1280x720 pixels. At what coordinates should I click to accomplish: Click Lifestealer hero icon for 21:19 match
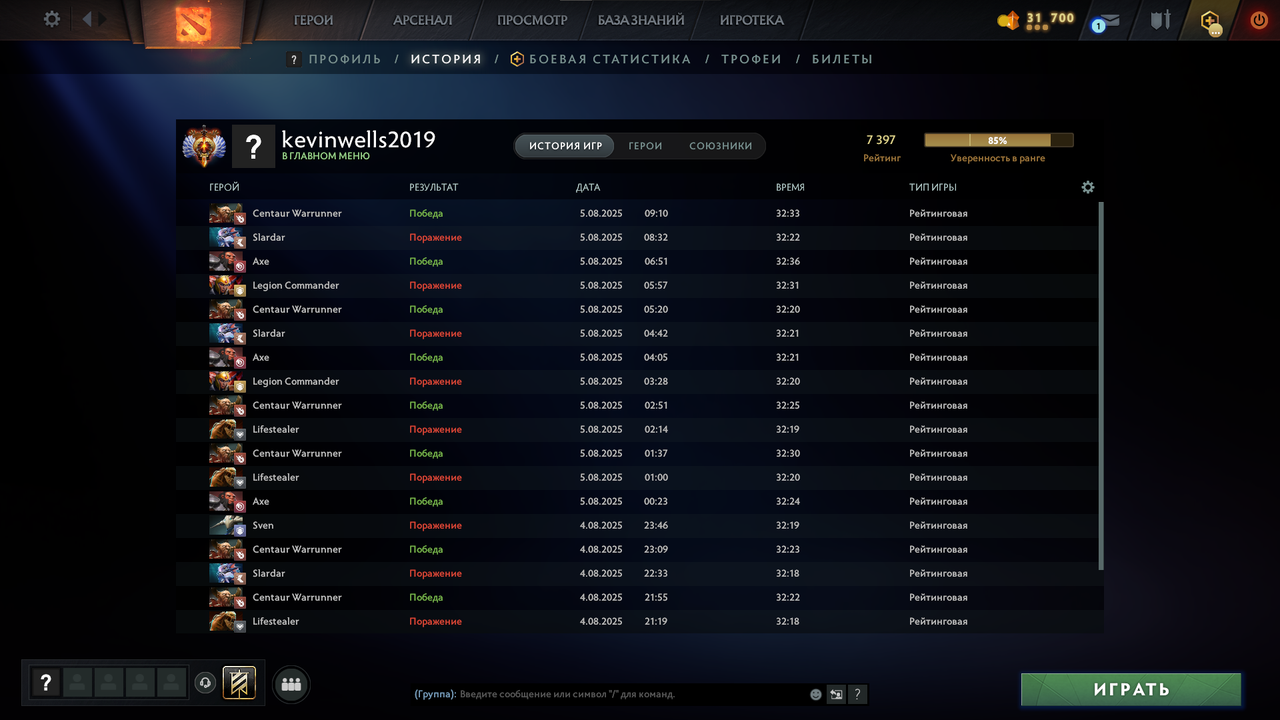pyautogui.click(x=227, y=621)
